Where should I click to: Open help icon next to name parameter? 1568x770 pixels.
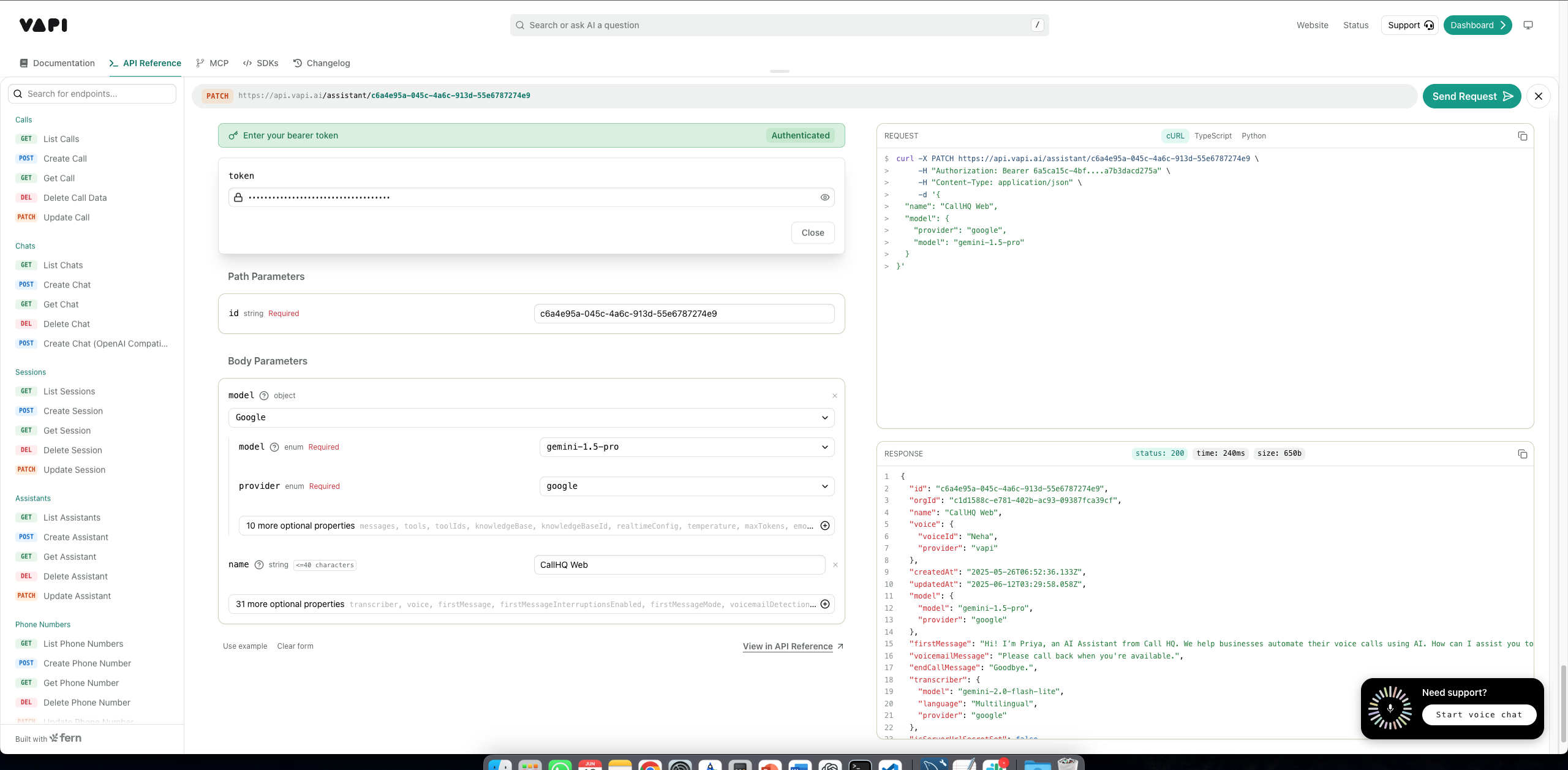(259, 565)
